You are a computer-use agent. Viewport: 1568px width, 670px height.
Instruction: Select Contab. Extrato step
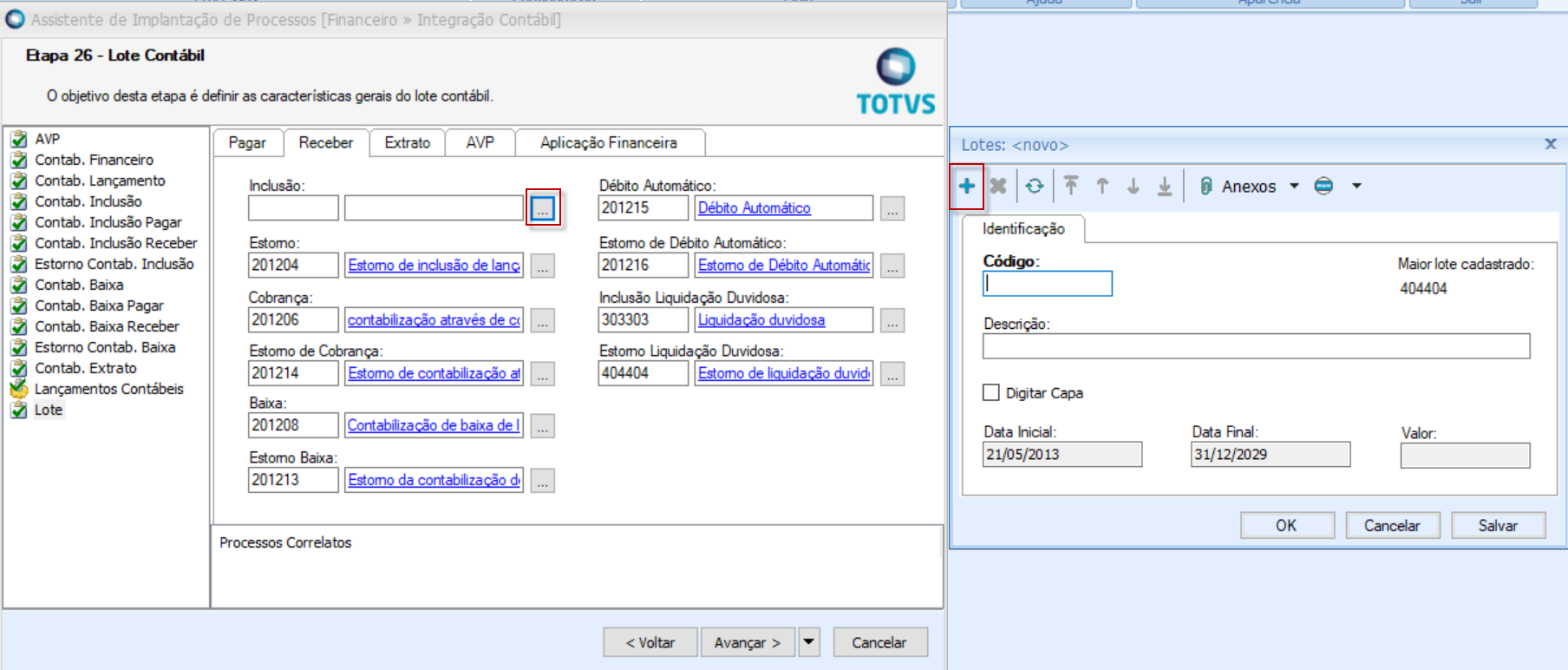[85, 368]
